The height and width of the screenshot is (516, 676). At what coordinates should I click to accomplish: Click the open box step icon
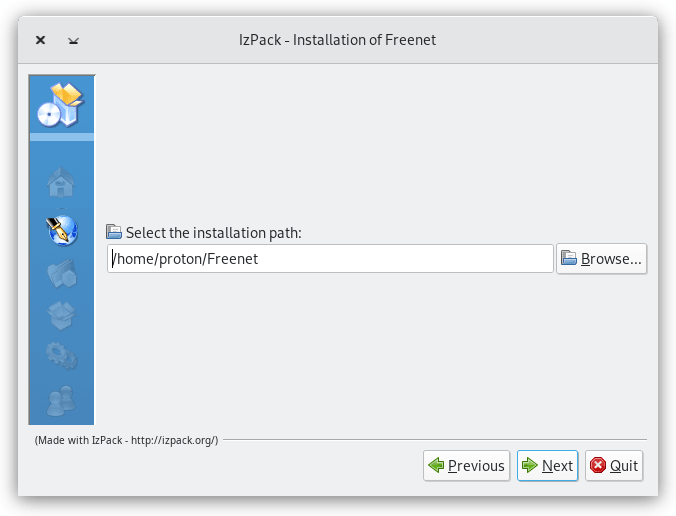pos(61,314)
